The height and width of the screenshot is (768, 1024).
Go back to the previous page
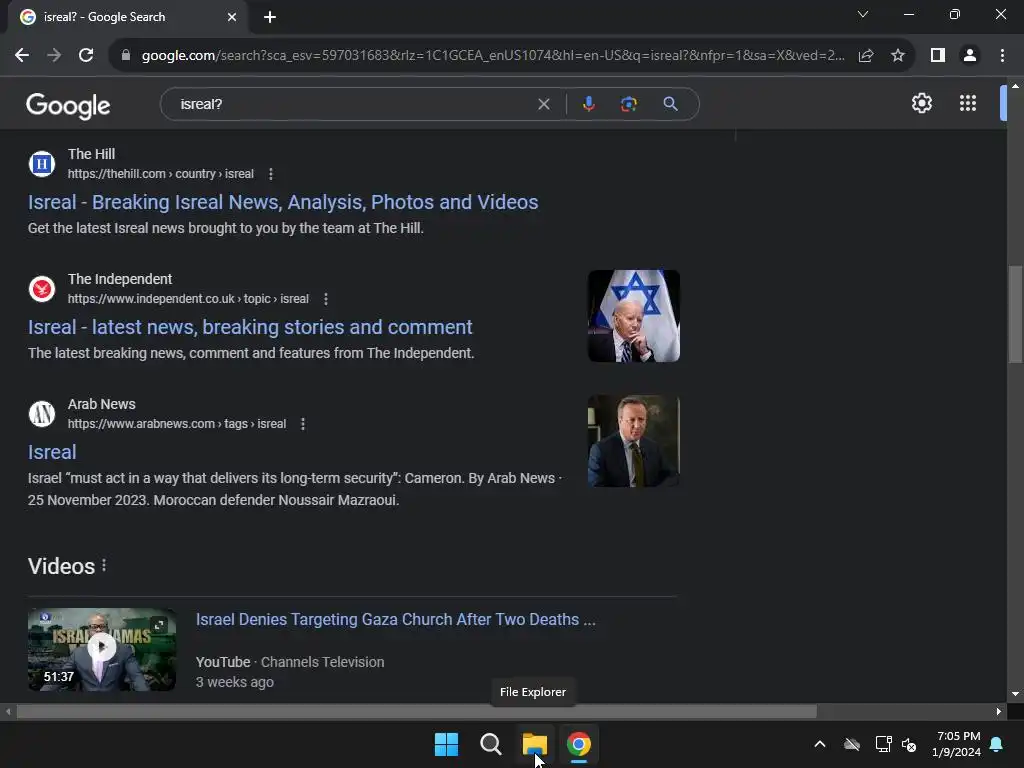click(22, 56)
